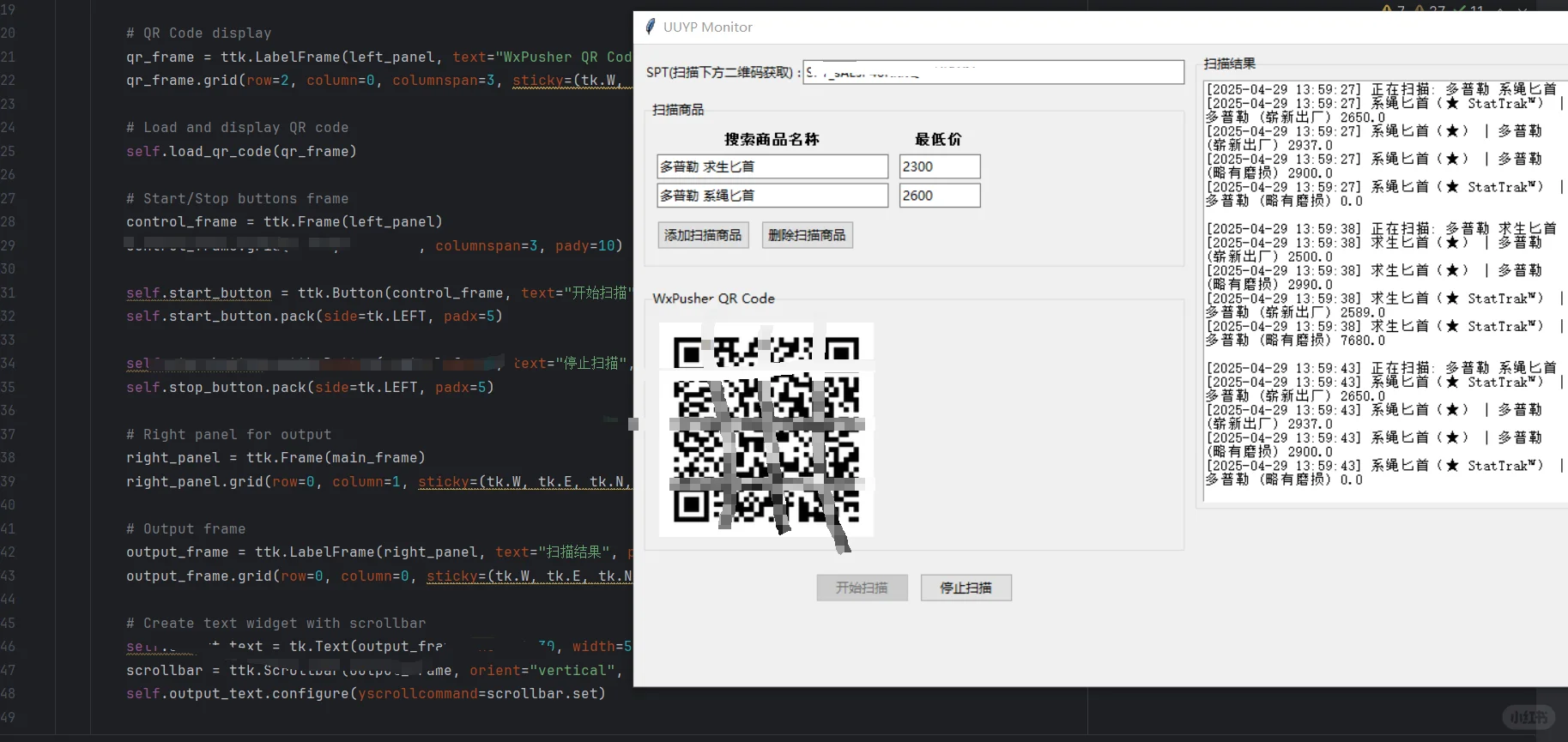Click the 扫描商品 group label
Image resolution: width=1568 pixels, height=742 pixels.
[x=678, y=110]
